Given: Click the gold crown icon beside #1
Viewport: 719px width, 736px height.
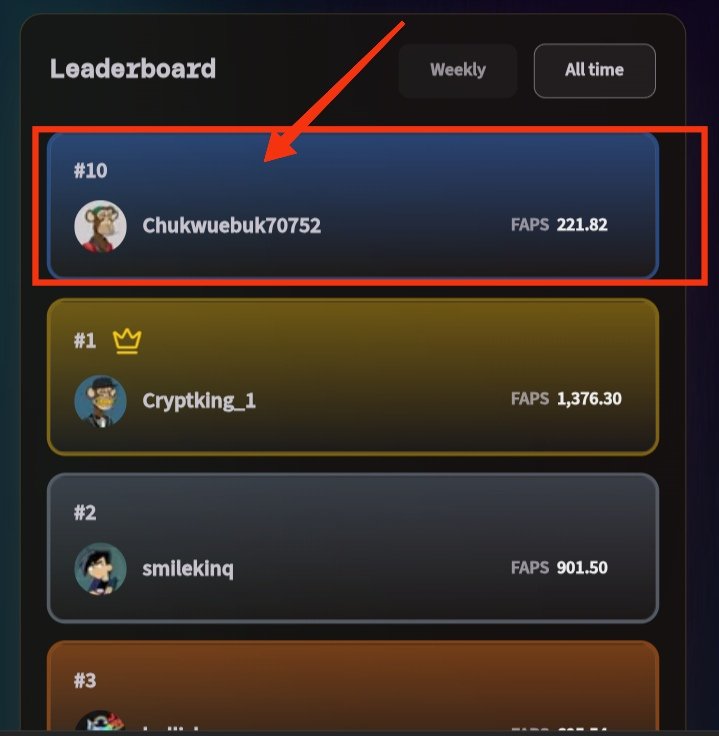Looking at the screenshot, I should pos(127,341).
